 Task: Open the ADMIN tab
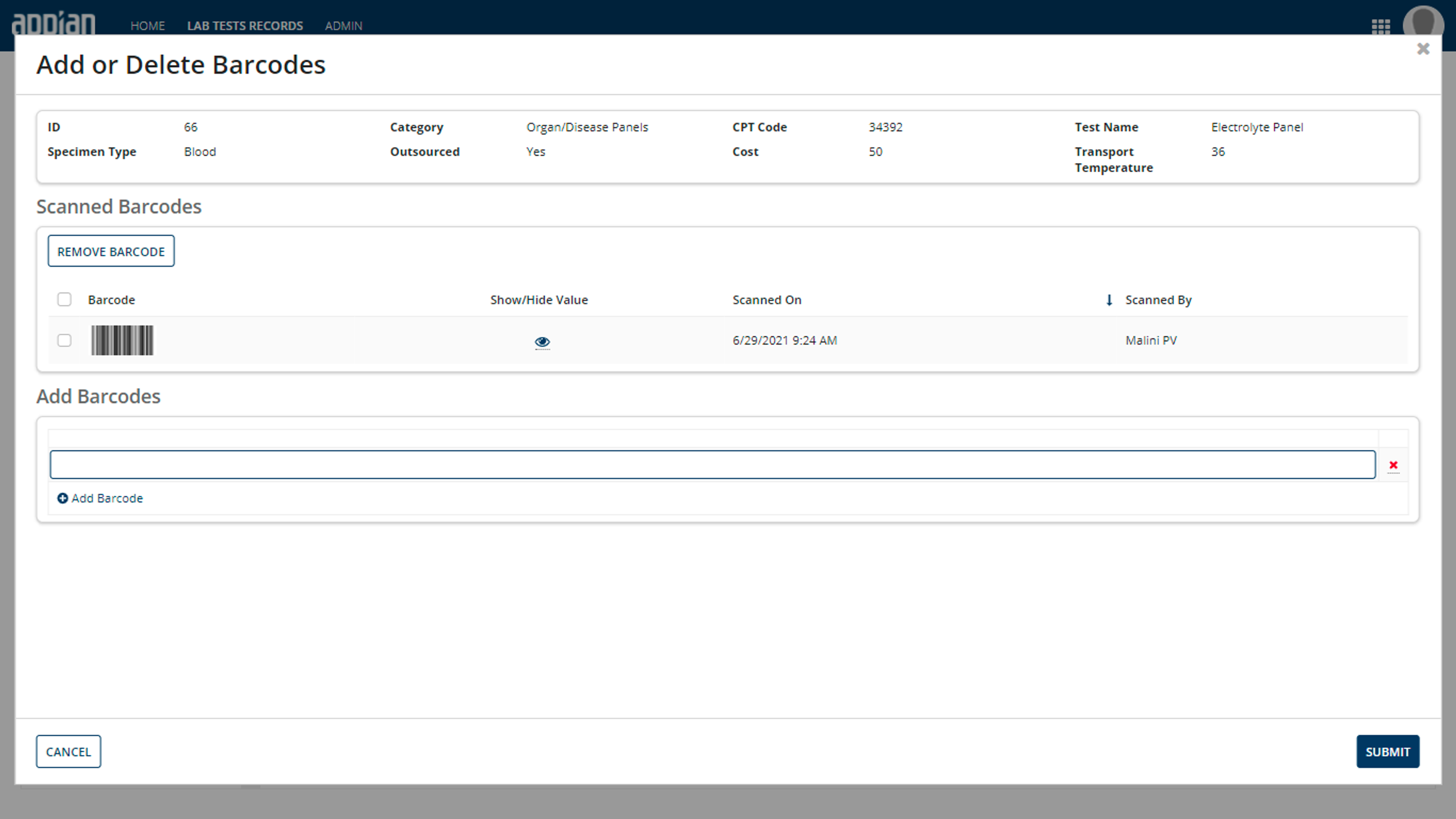(344, 26)
